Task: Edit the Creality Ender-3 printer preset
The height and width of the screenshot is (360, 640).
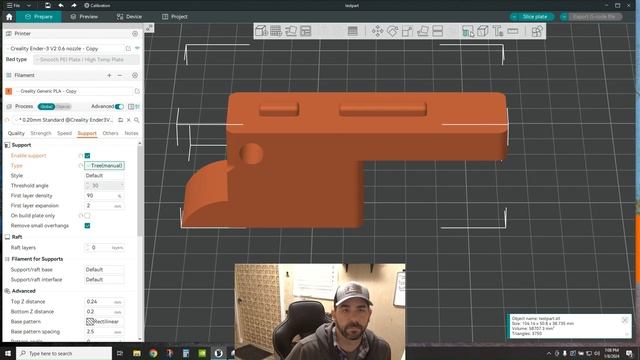Action: coord(128,48)
